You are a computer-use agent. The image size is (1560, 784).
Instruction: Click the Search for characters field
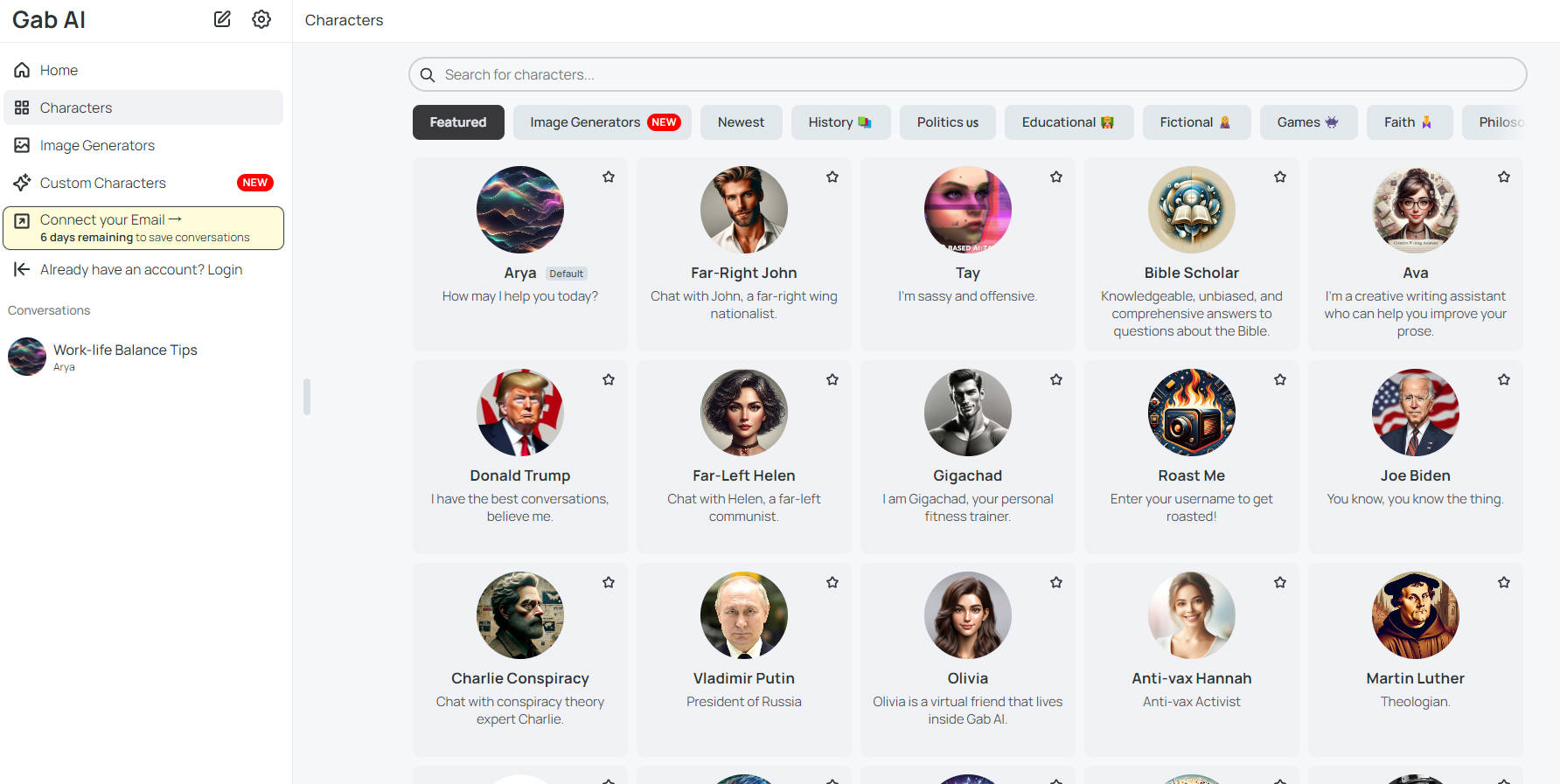tap(967, 75)
